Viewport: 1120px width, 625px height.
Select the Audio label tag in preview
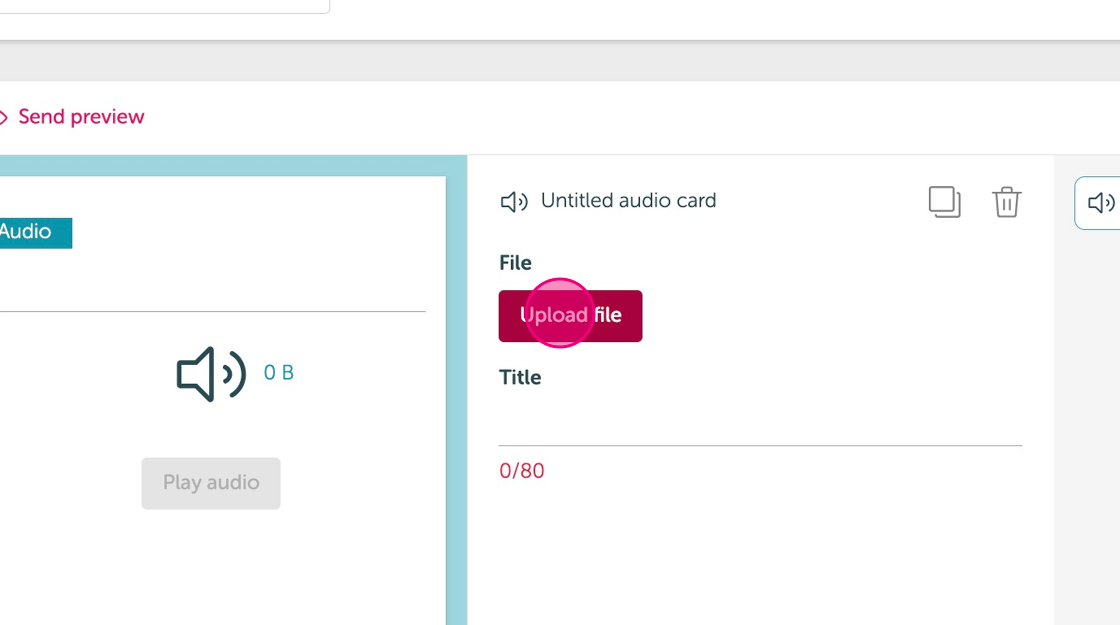34,232
